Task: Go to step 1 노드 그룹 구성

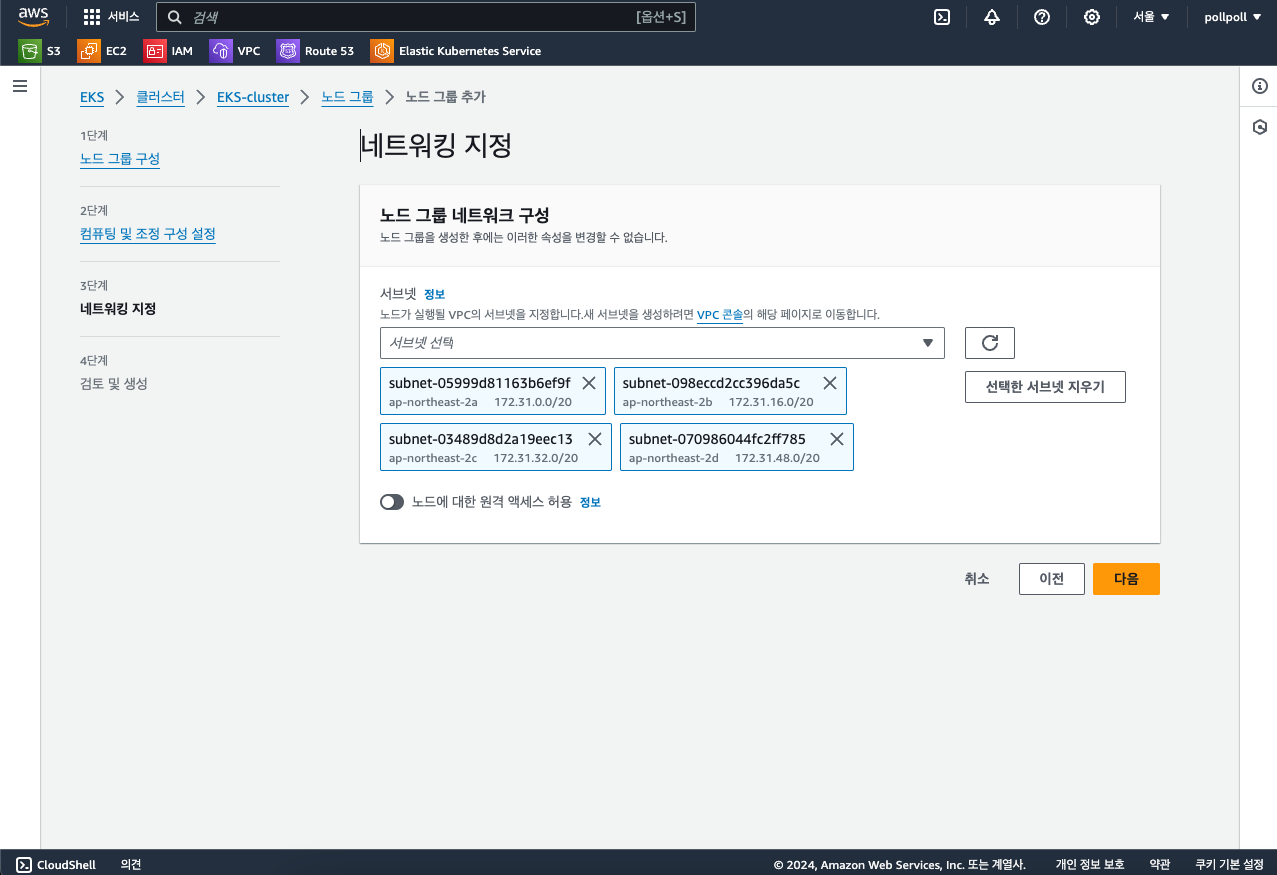Action: [x=120, y=159]
